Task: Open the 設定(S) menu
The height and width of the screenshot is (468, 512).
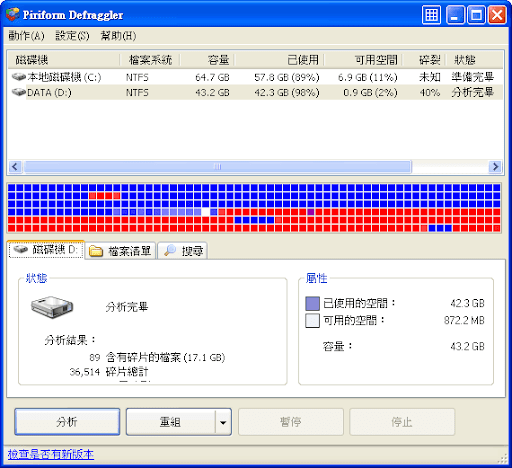Action: [72, 36]
